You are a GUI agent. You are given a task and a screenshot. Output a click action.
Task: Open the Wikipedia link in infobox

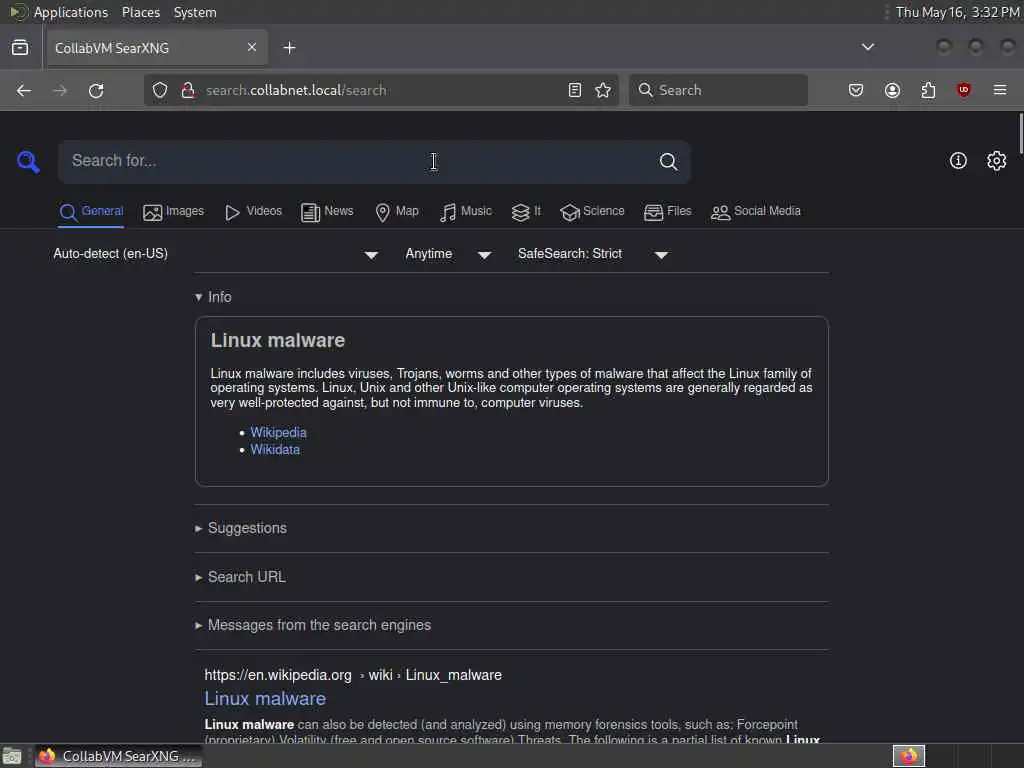click(278, 432)
